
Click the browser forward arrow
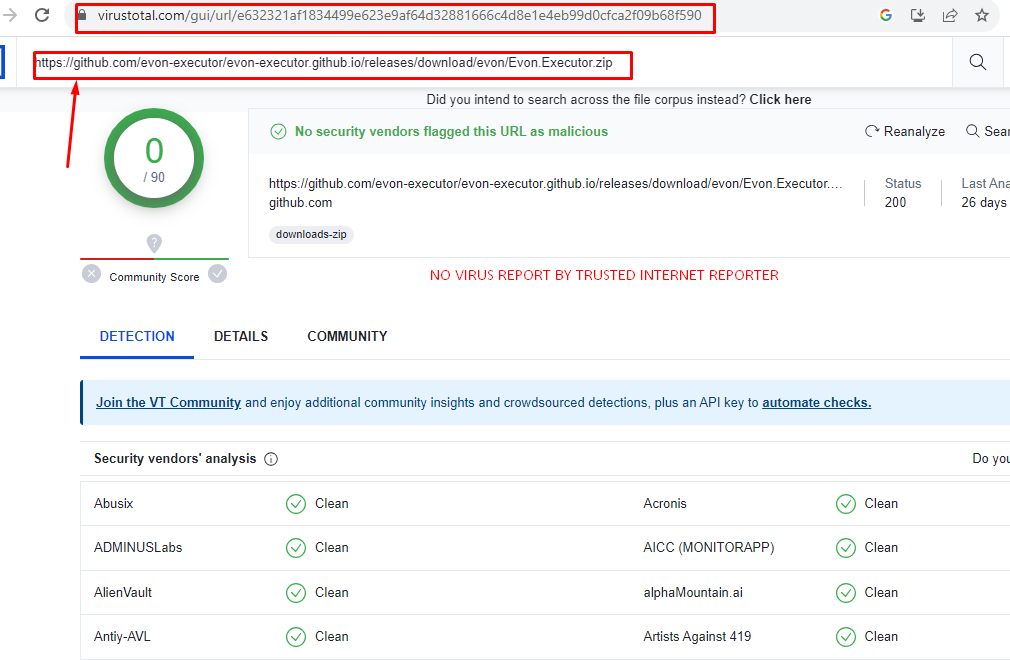[x=9, y=15]
